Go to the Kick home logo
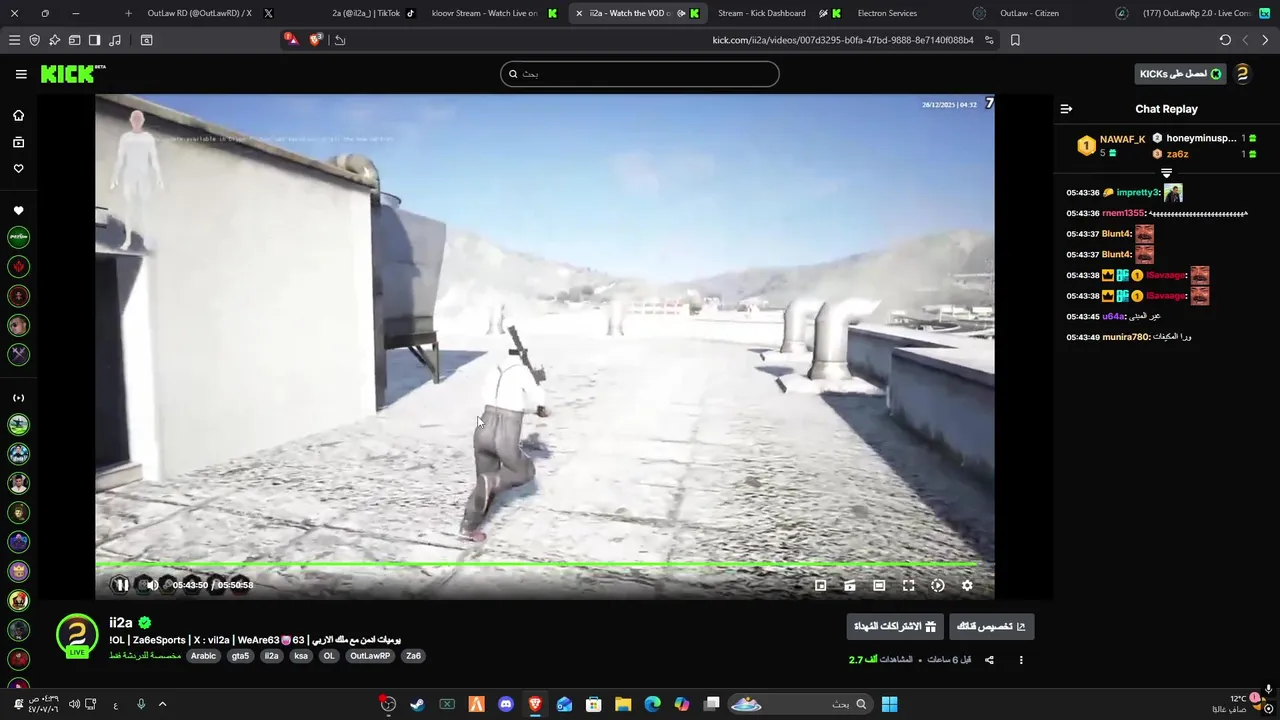The height and width of the screenshot is (720, 1280). [x=73, y=74]
